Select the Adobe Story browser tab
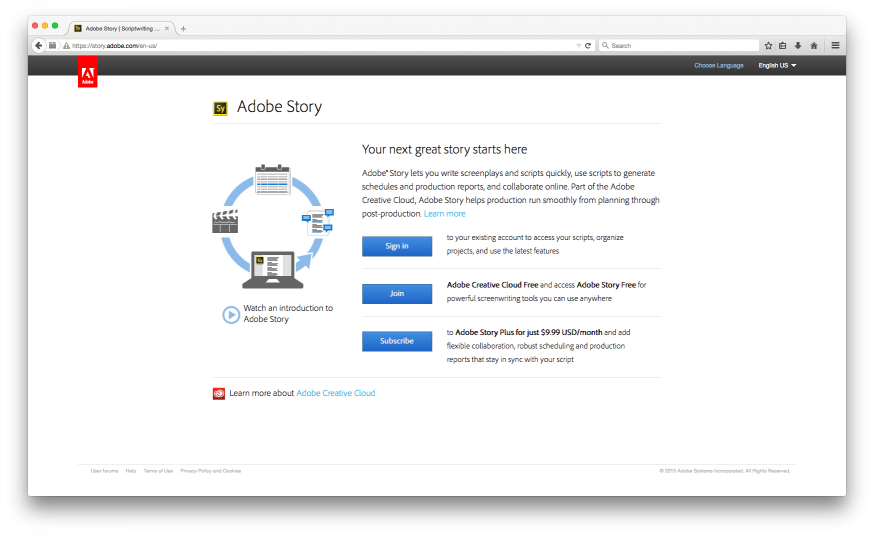The image size is (874, 536). tap(122, 28)
